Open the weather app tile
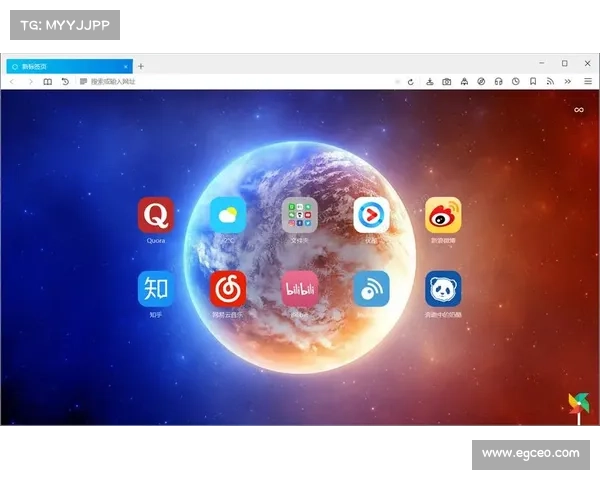The height and width of the screenshot is (480, 600). pyautogui.click(x=228, y=215)
